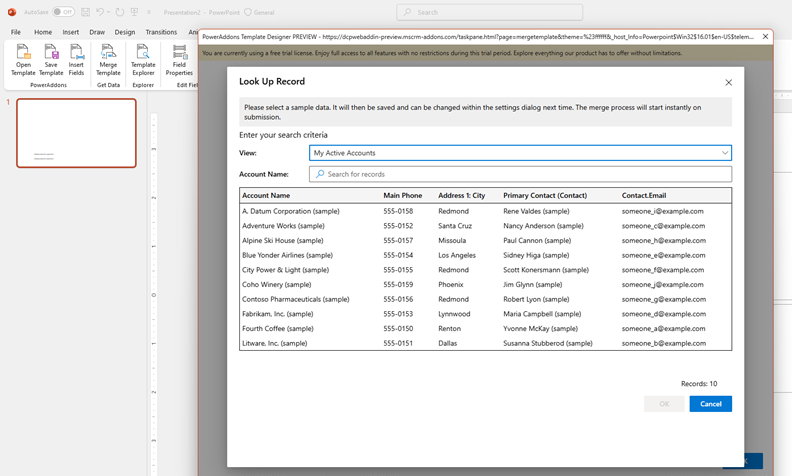Screen dimensions: 792x476
Task: Click the shield icon next to General
Action: point(248,12)
